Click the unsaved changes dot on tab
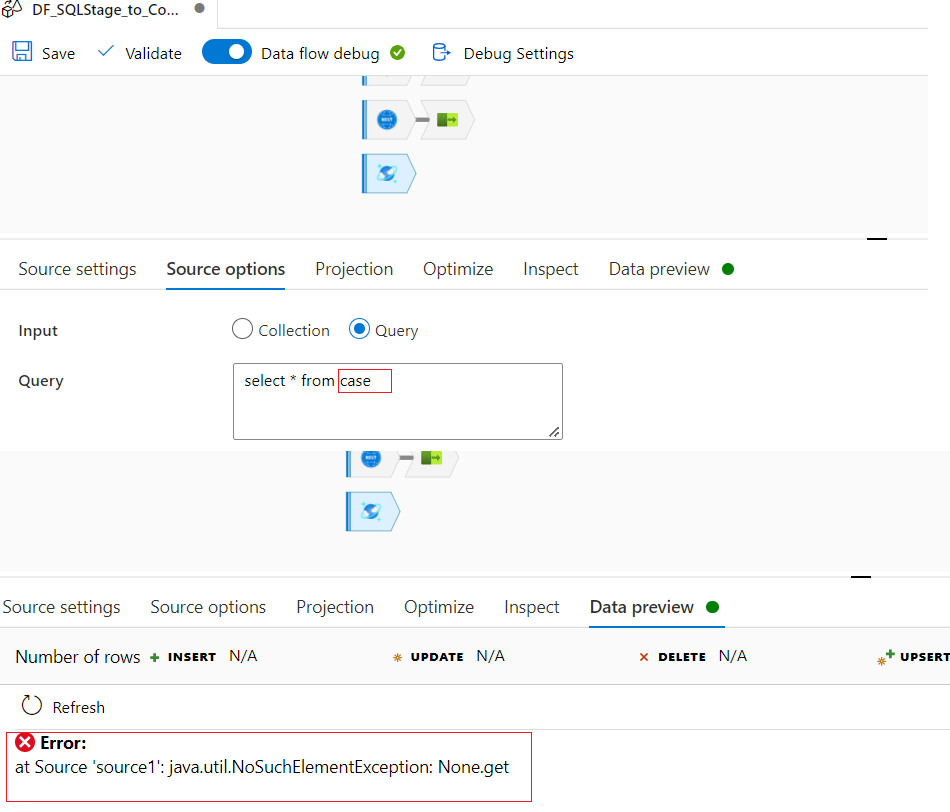 pyautogui.click(x=199, y=8)
